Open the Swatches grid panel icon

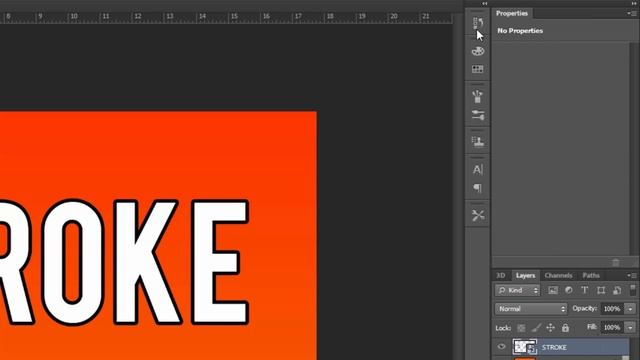[478, 69]
